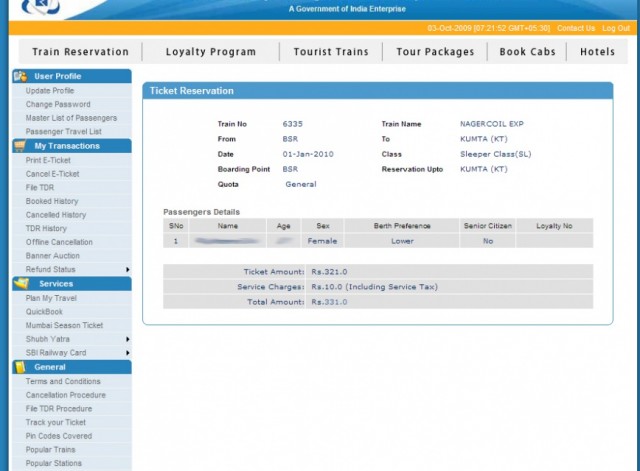Open the Contact Us link

(x=575, y=28)
